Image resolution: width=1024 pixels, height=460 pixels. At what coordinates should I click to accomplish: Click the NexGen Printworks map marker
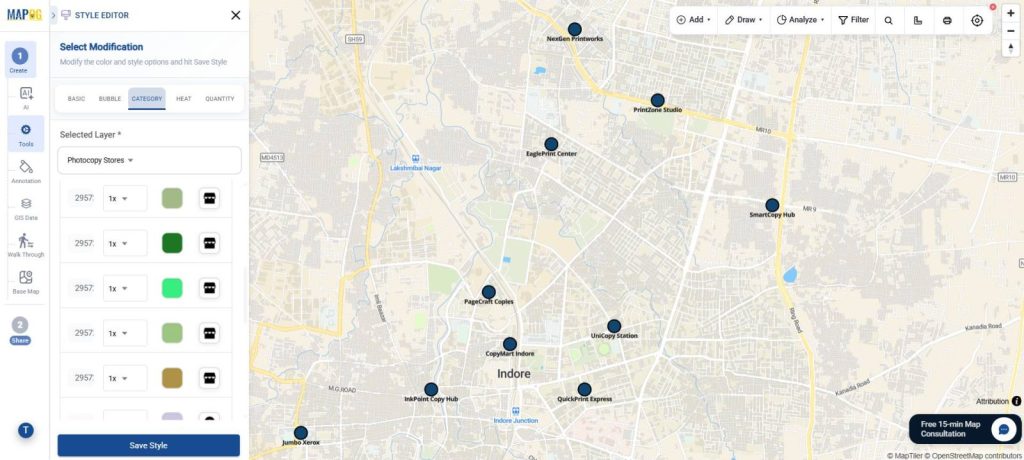coord(575,29)
